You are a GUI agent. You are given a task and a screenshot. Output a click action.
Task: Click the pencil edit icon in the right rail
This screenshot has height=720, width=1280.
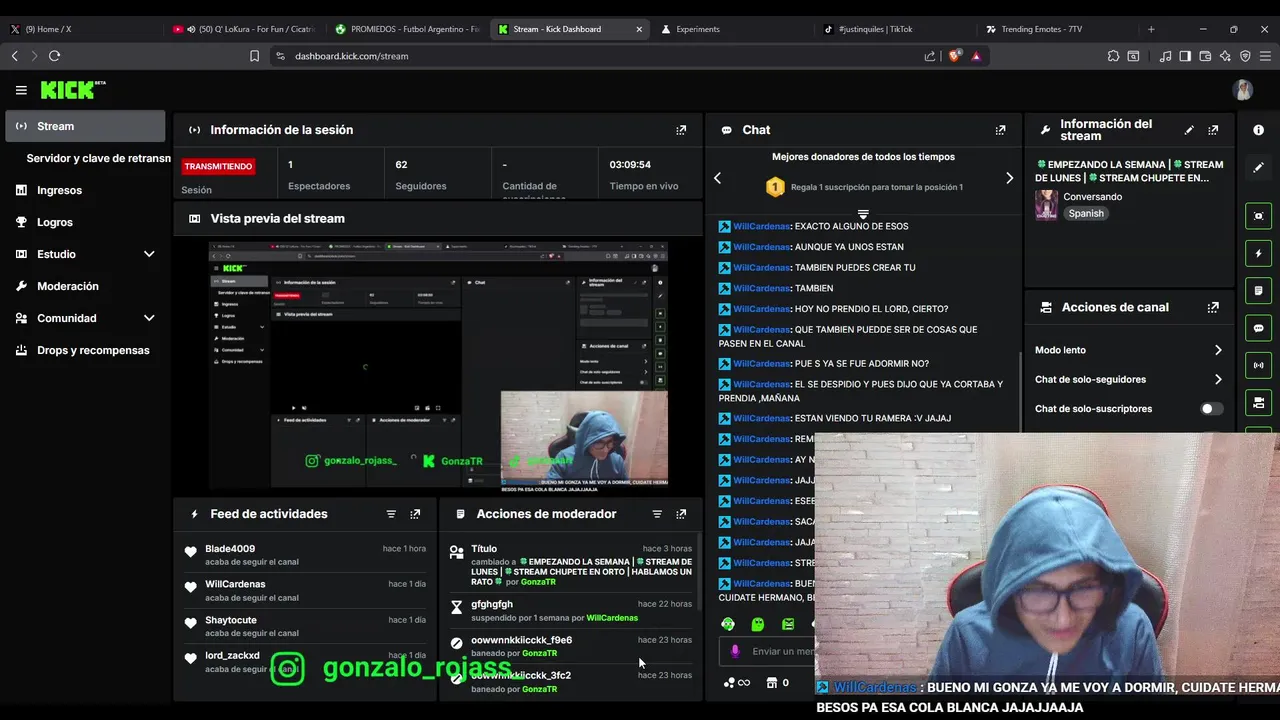coord(1259,167)
